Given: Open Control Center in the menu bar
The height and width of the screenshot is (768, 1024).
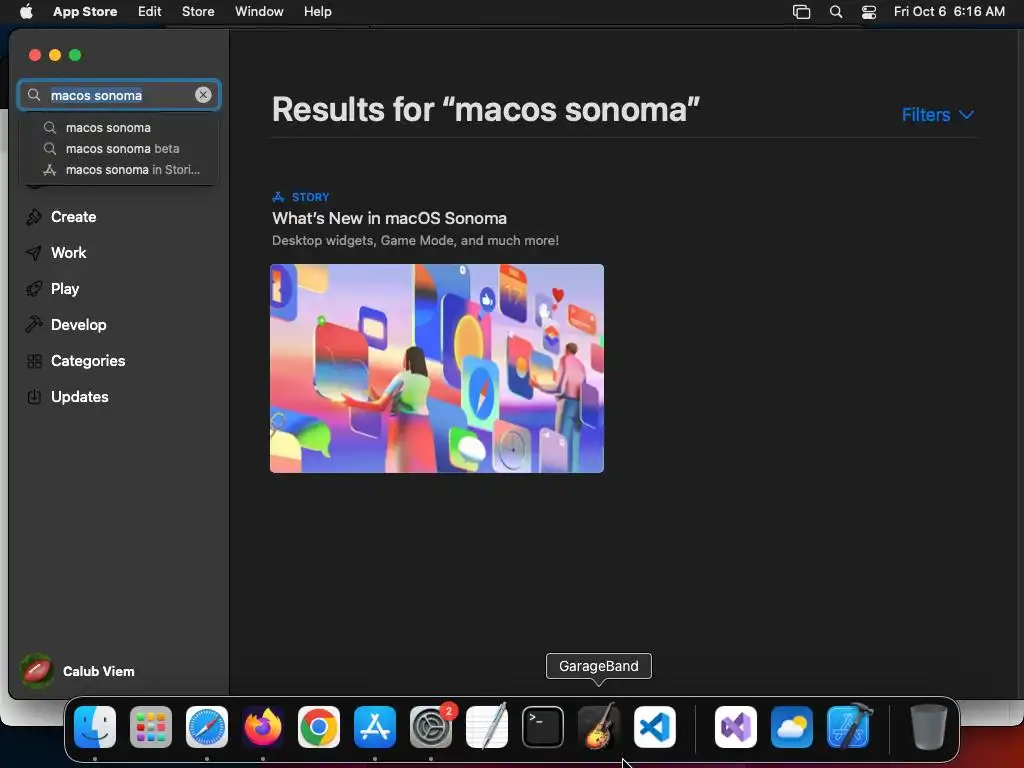Looking at the screenshot, I should coord(869,12).
